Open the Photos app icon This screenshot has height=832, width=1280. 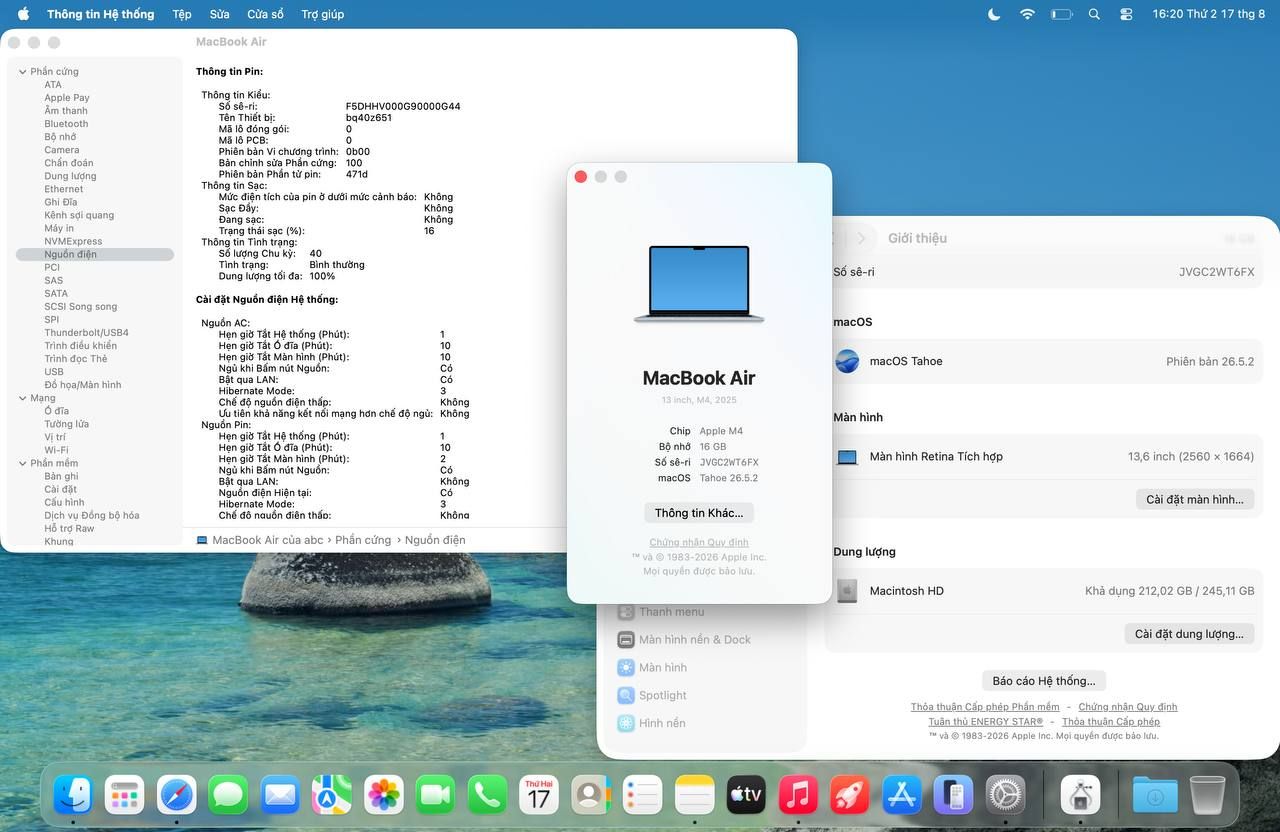tap(384, 796)
